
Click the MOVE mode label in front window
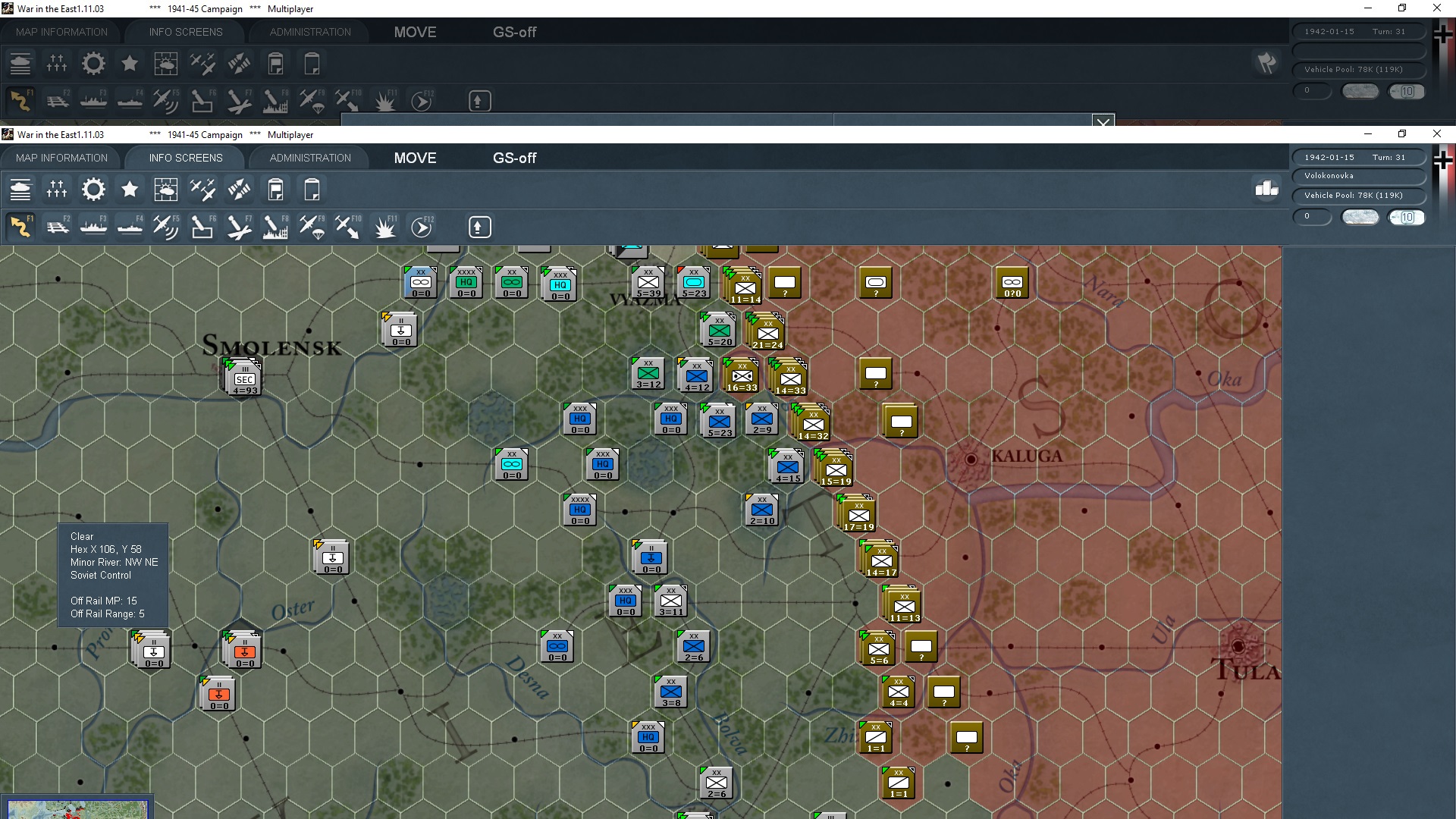[x=415, y=158]
